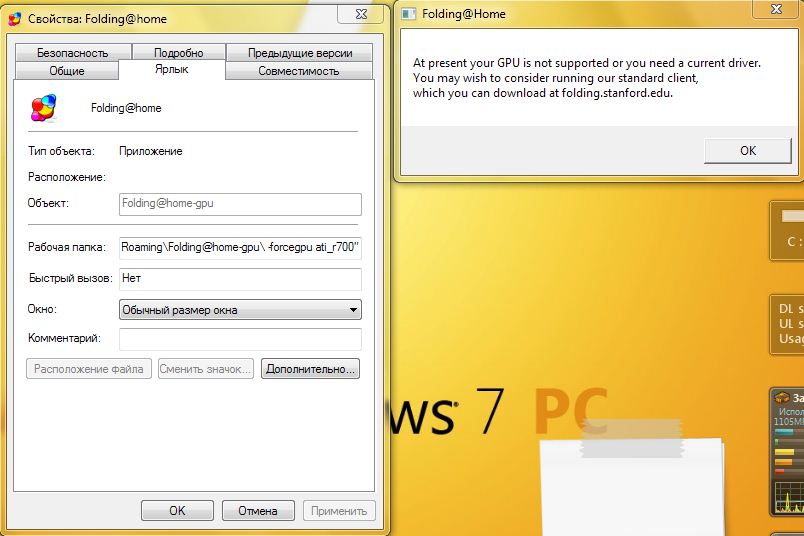The height and width of the screenshot is (536, 804).
Task: Open the Безопасность tab
Action: [x=73, y=53]
